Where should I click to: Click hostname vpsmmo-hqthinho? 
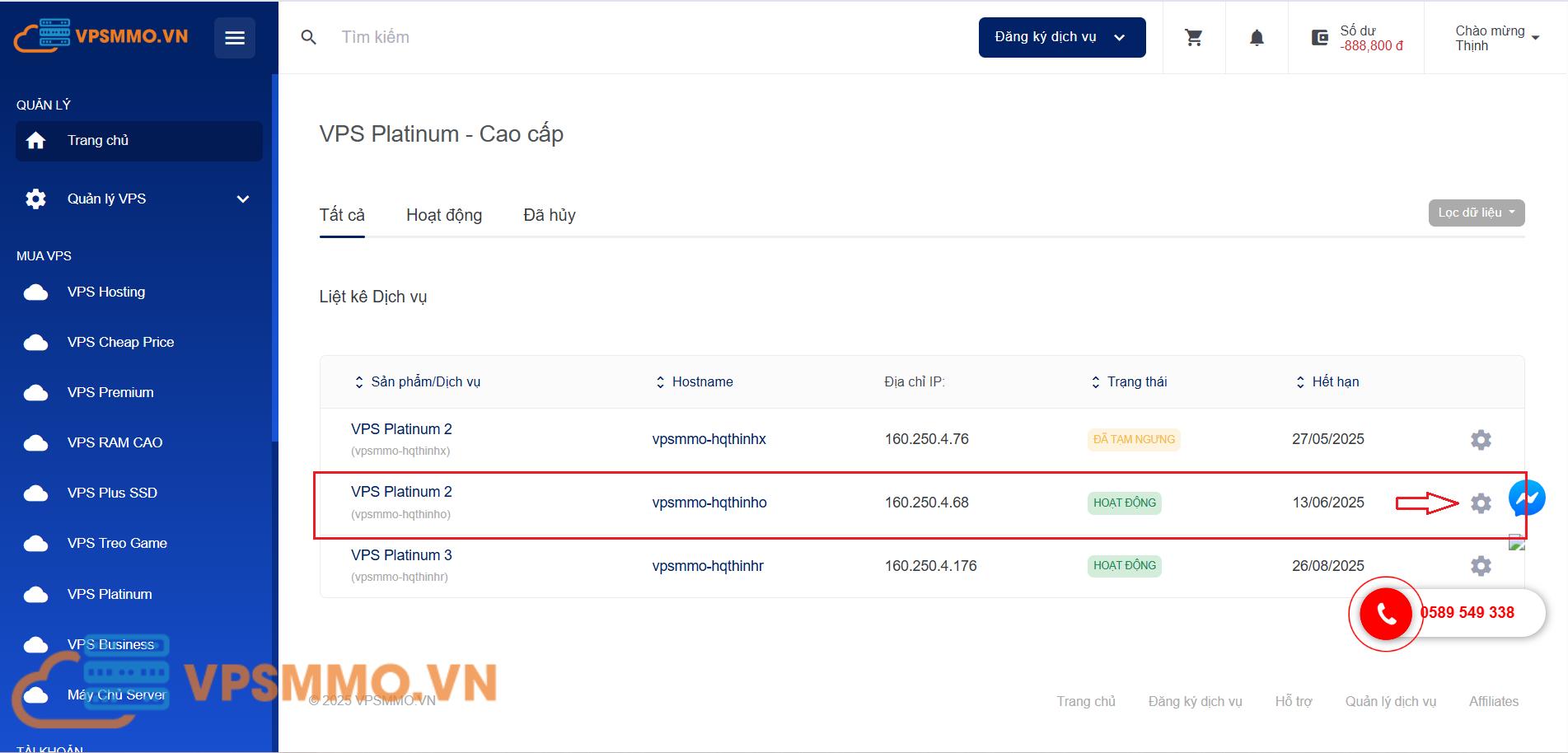coord(709,503)
